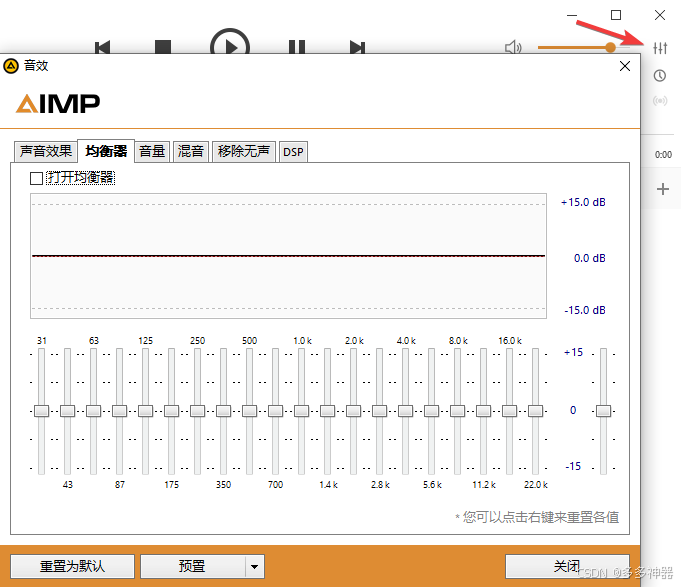The width and height of the screenshot is (681, 587).
Task: Expand the 预置 dropdown arrow
Action: pyautogui.click(x=255, y=566)
